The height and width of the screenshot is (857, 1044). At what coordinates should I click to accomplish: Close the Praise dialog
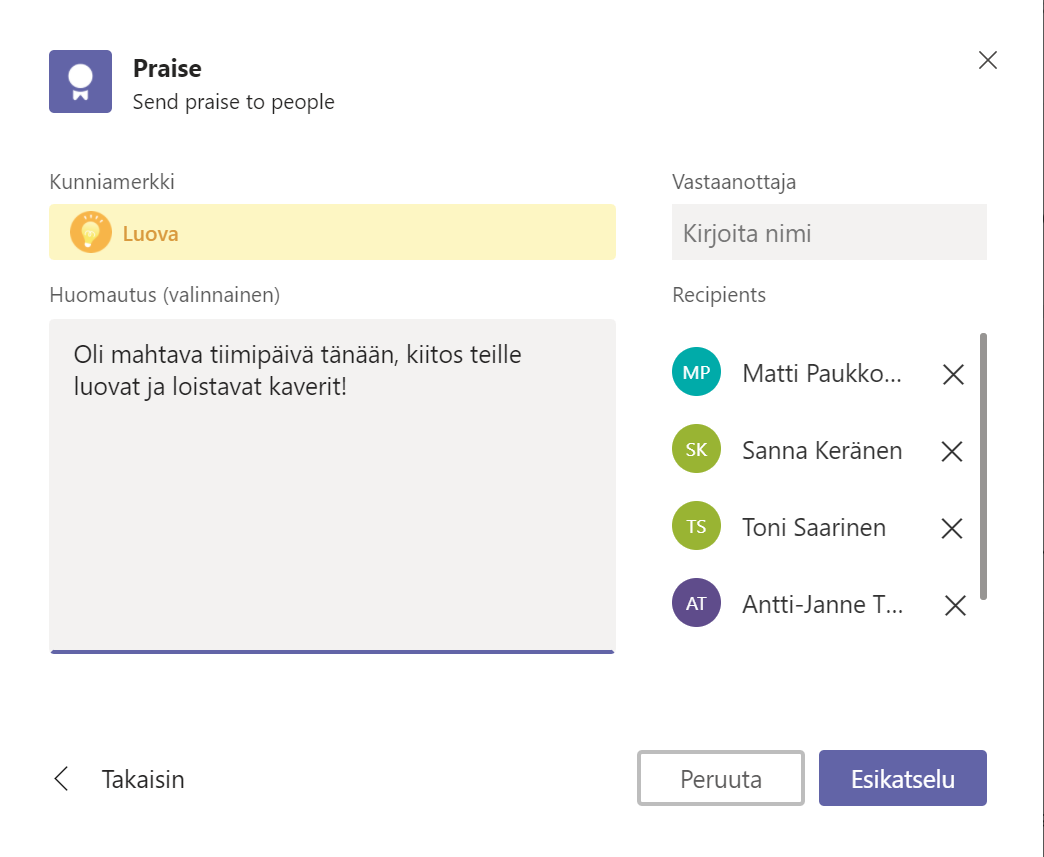[x=987, y=60]
